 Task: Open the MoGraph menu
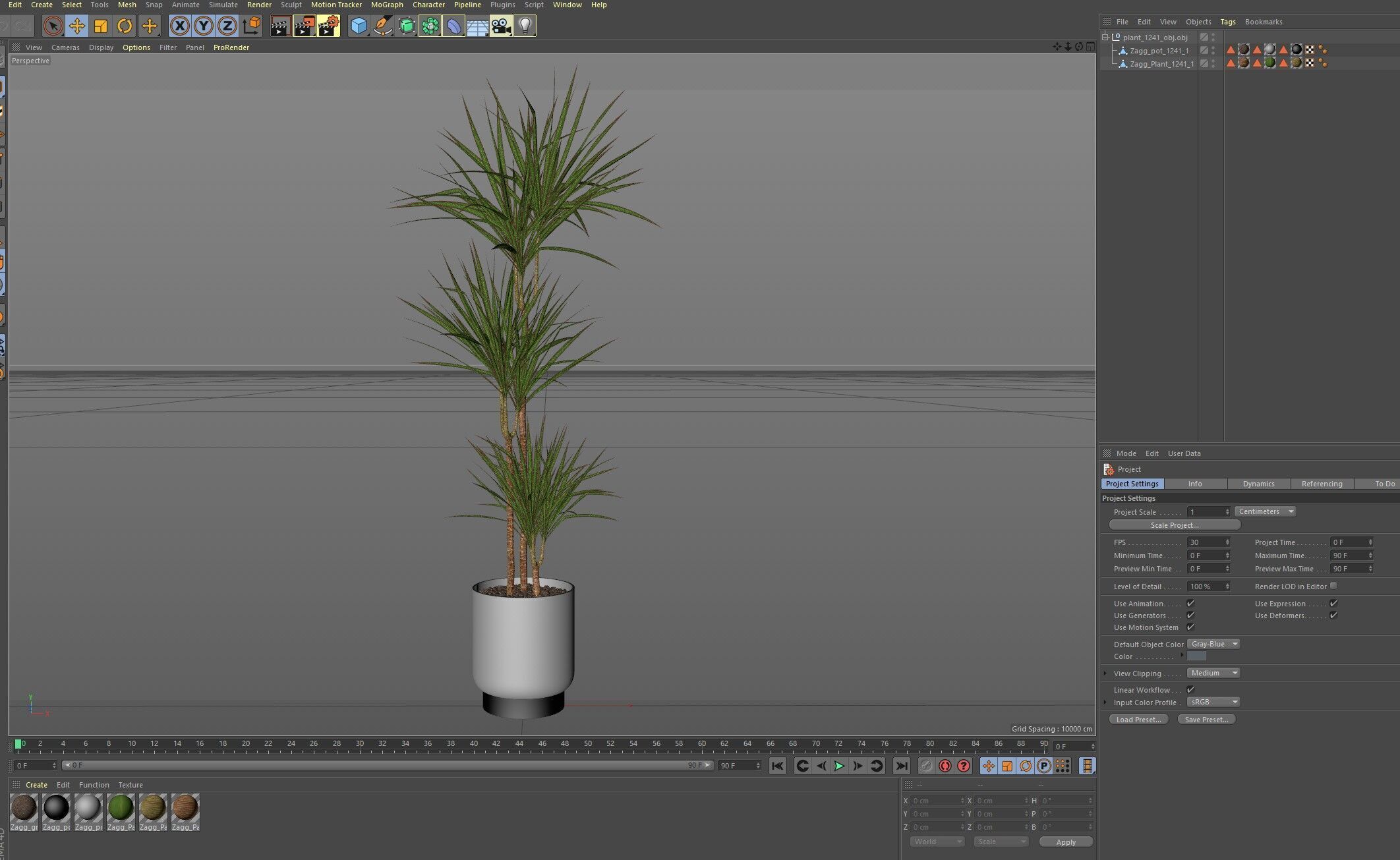(387, 5)
